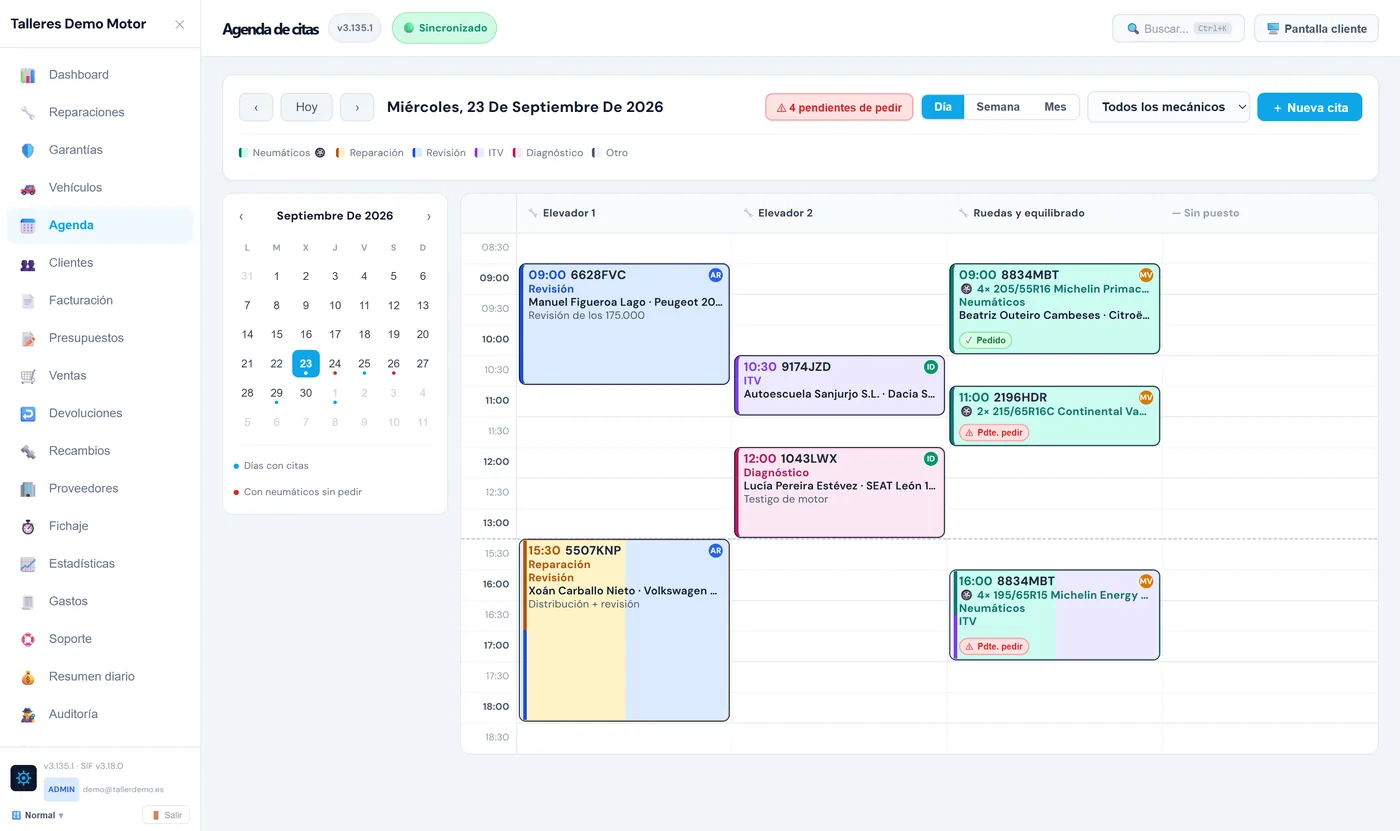This screenshot has width=1400, height=831.
Task: Open Agenda in the sidebar
Action: [x=100, y=225]
